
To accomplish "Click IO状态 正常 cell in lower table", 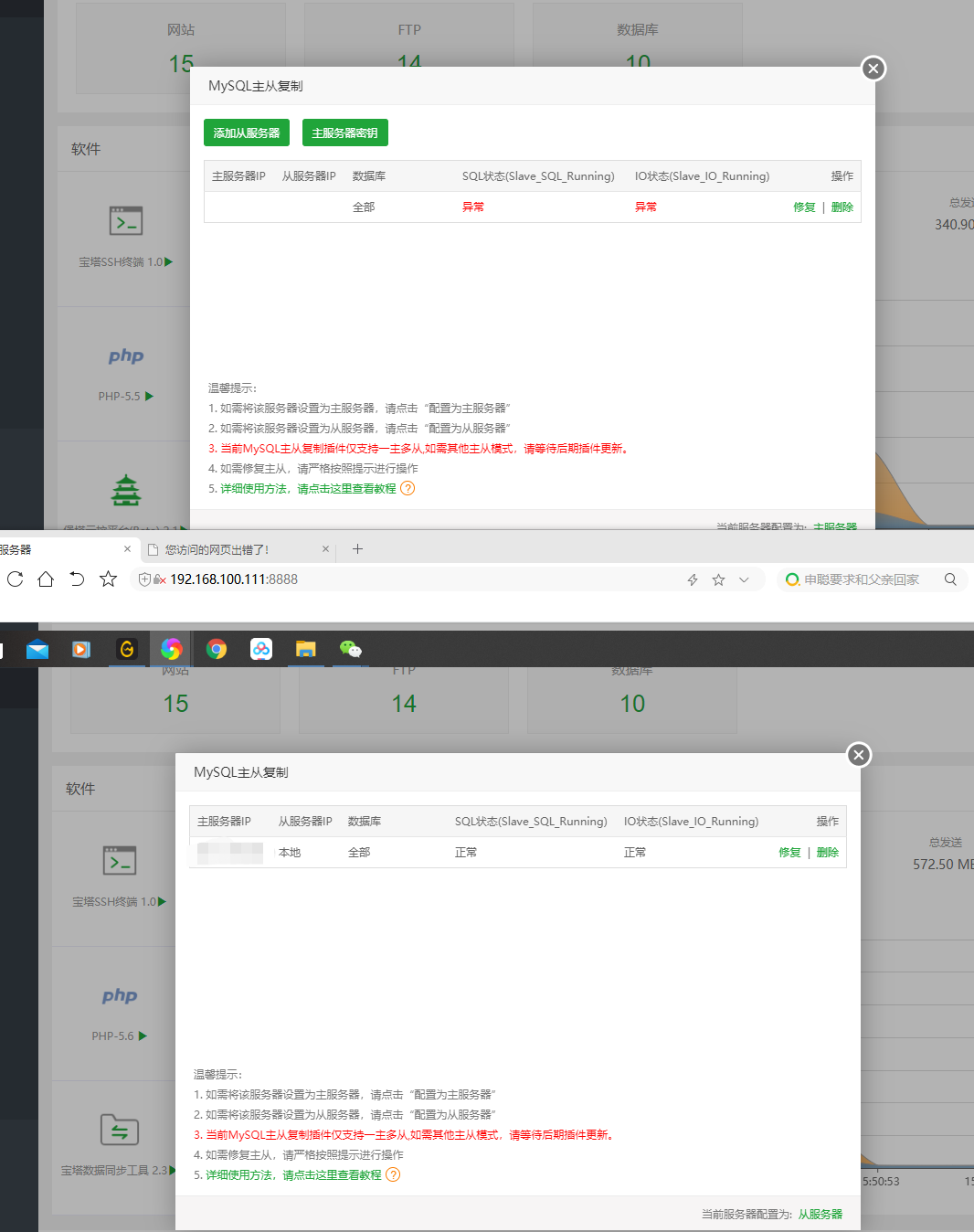I will (635, 853).
